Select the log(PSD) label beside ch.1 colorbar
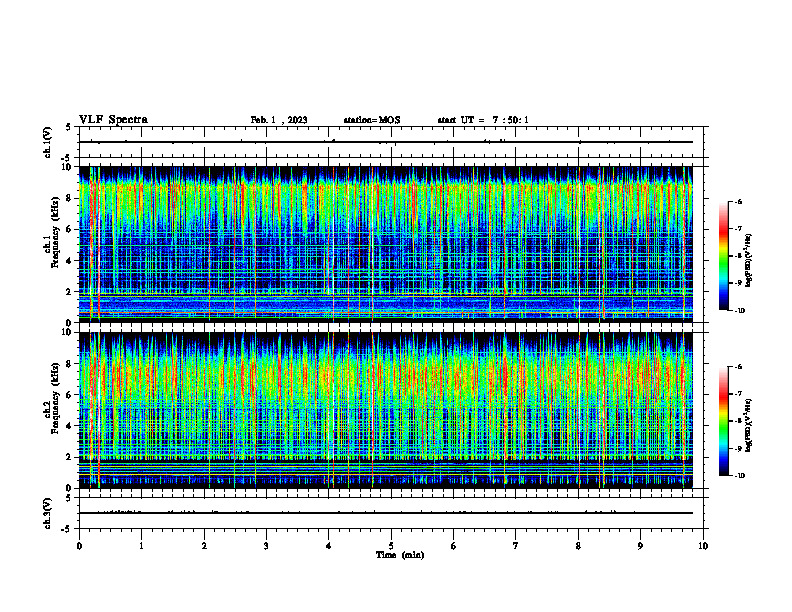 [749, 261]
